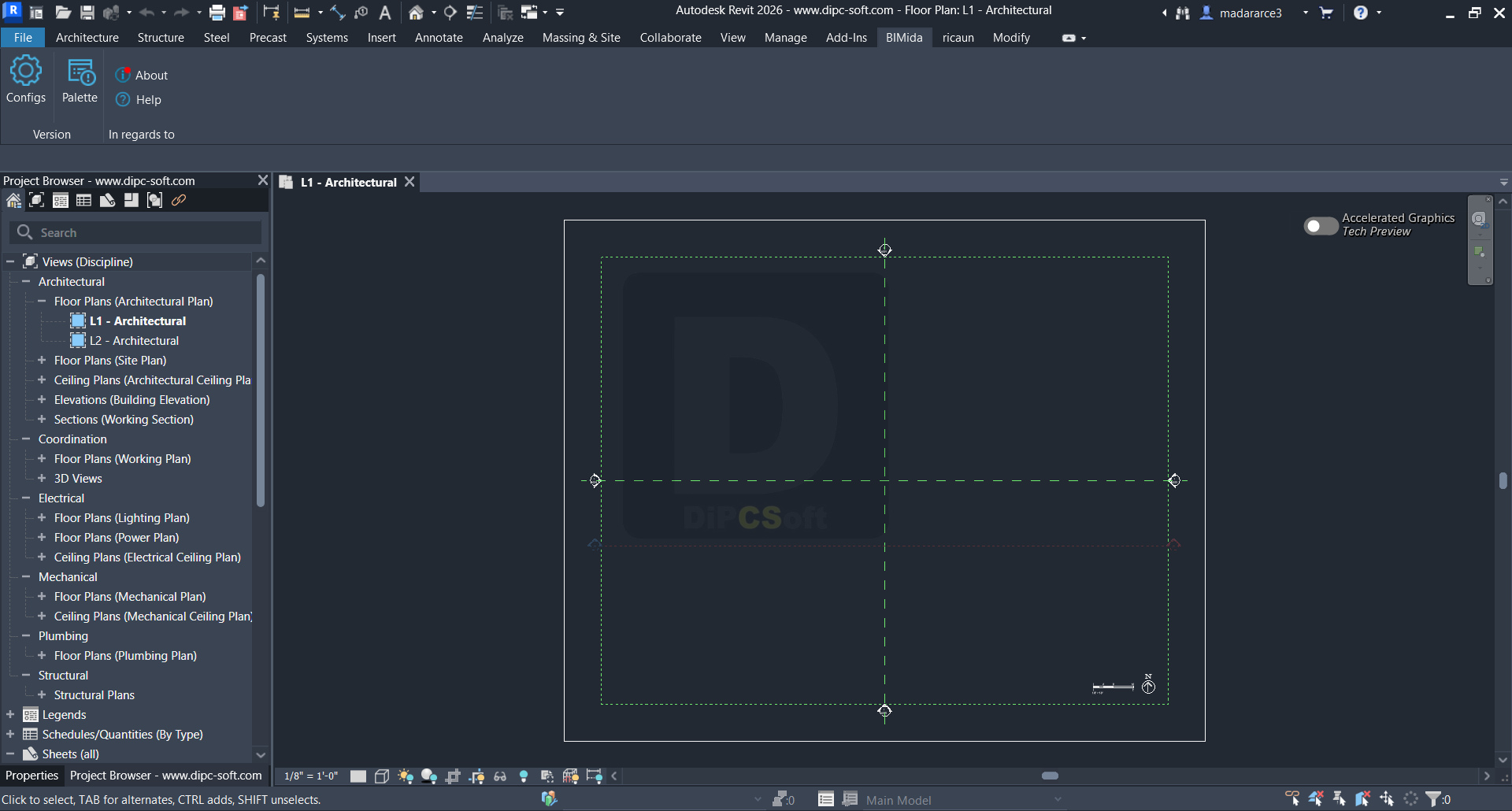Select the Text tool (A) icon
The image size is (1512, 811).
(385, 13)
